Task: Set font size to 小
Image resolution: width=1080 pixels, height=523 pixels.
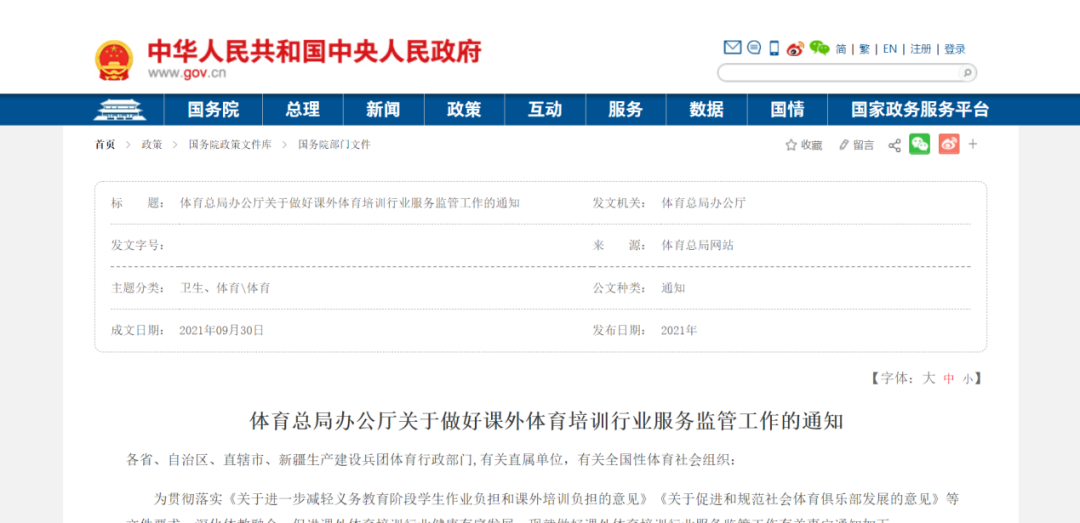Action: pos(968,379)
